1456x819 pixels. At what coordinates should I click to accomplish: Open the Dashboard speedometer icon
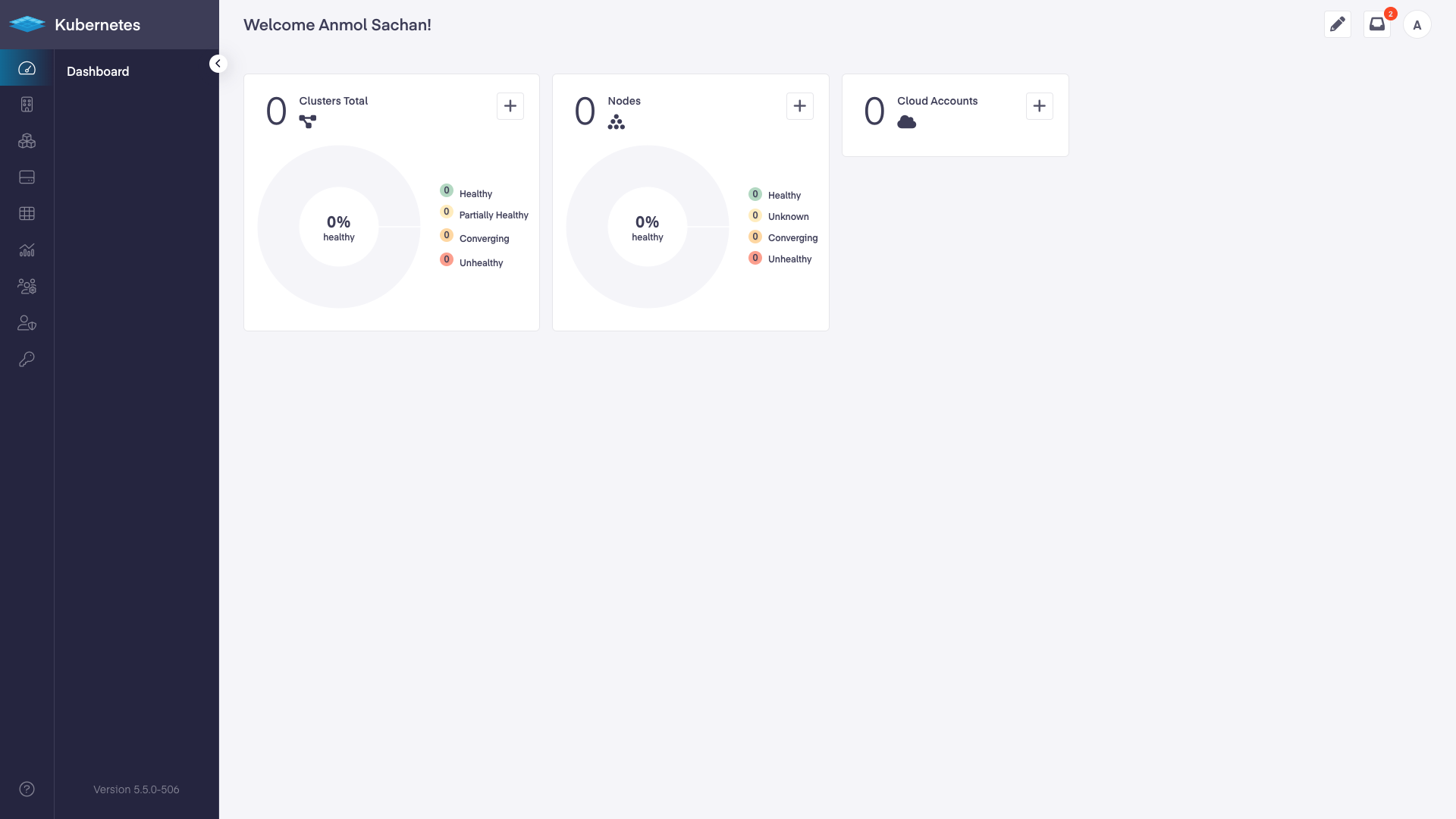pyautogui.click(x=27, y=68)
